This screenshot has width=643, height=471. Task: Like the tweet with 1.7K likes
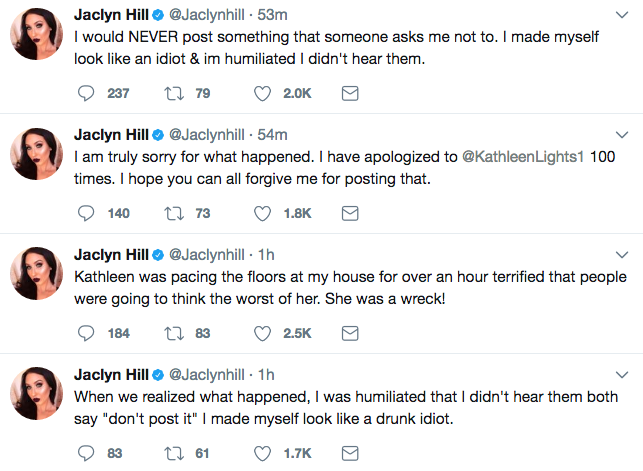(x=262, y=453)
